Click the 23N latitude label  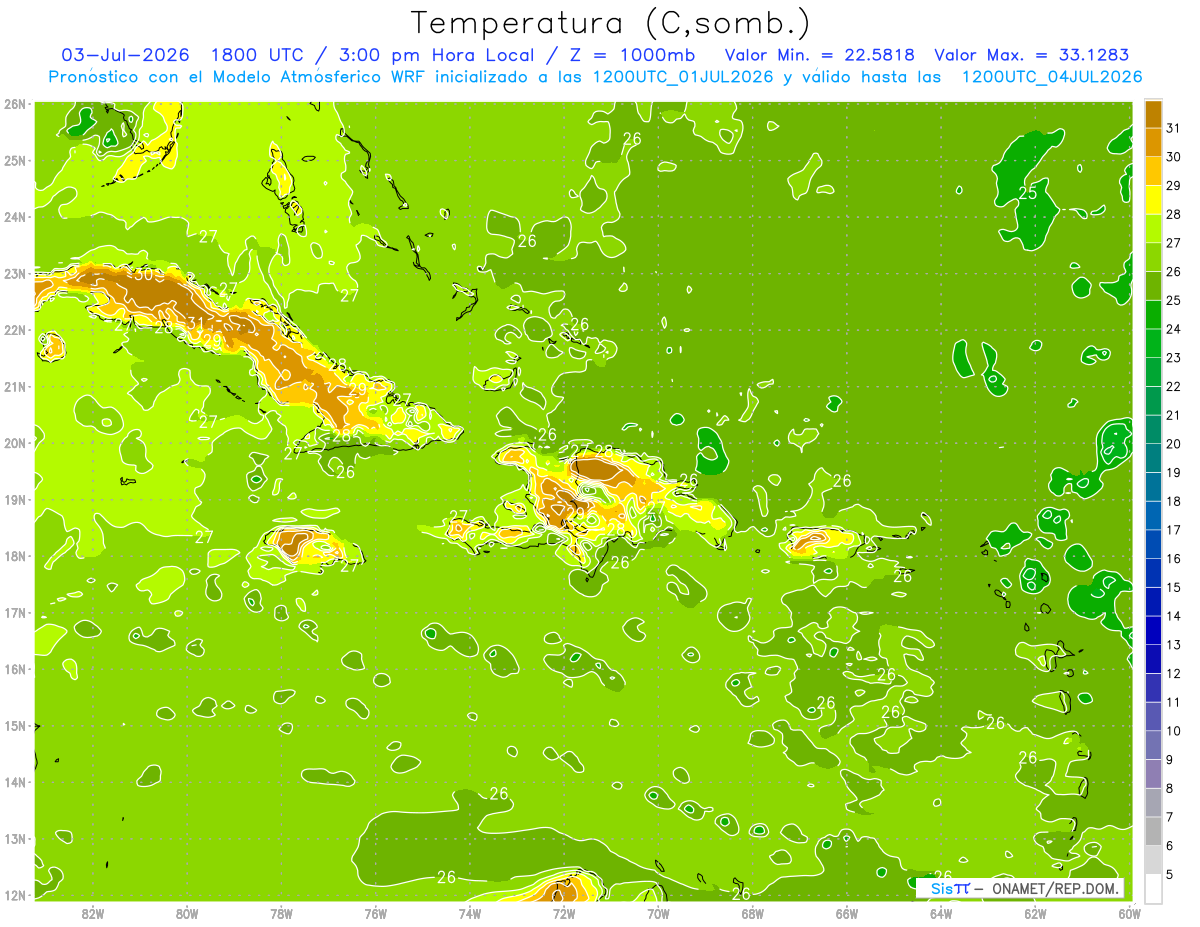coord(15,273)
